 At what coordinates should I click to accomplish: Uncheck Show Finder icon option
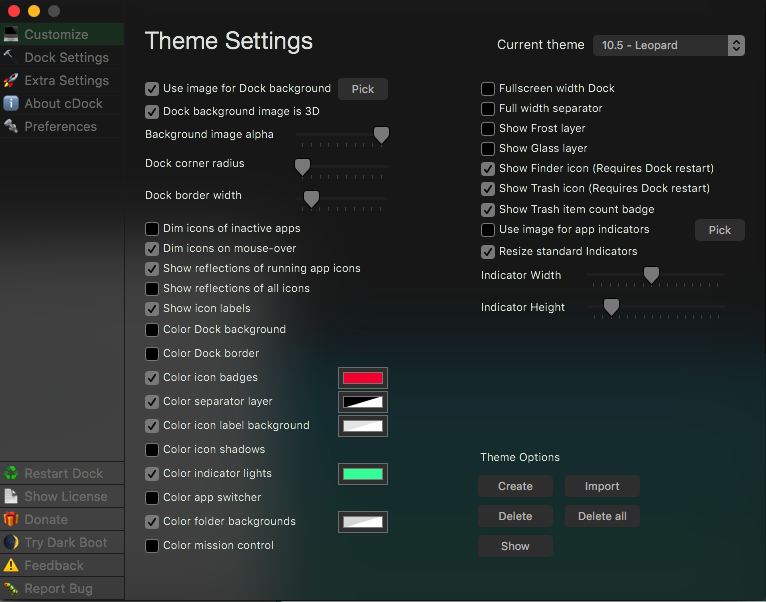click(488, 169)
